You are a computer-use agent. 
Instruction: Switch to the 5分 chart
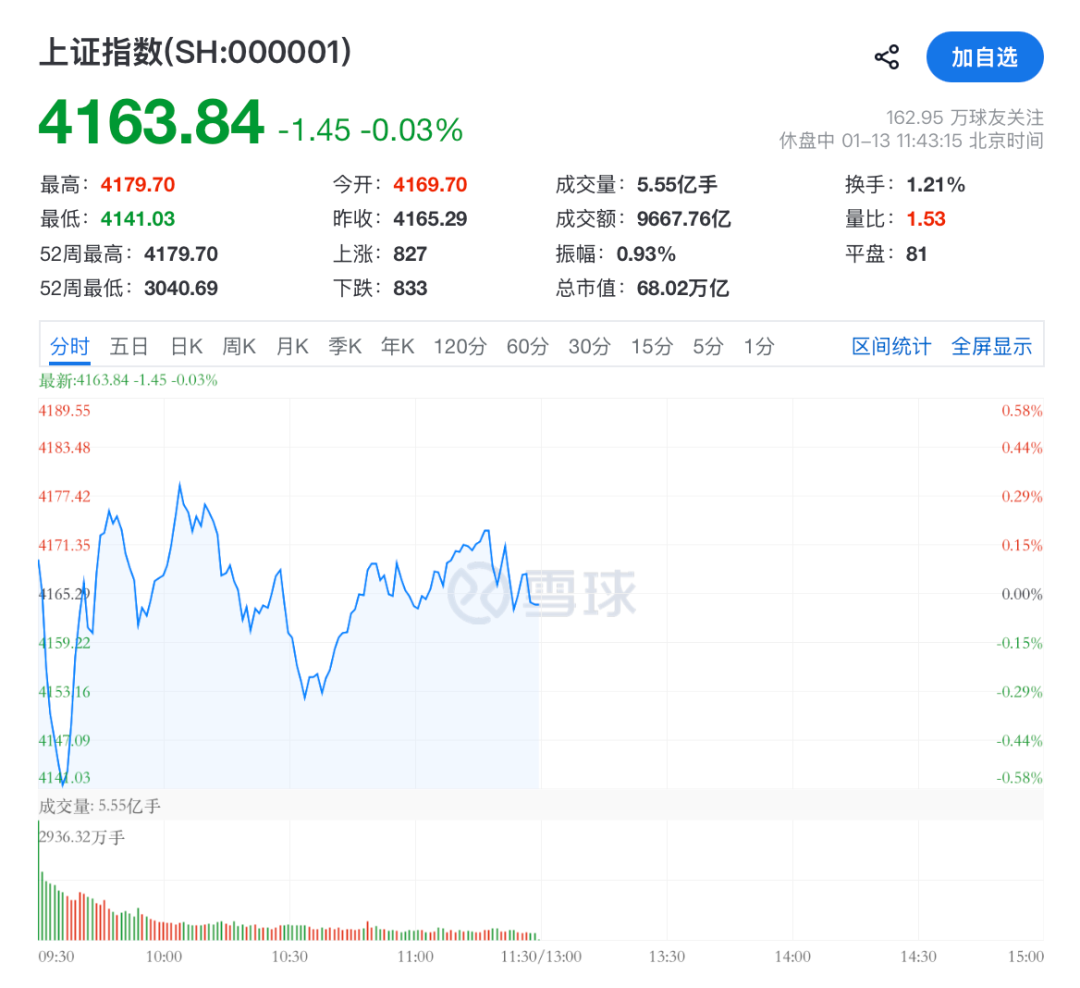coord(707,347)
